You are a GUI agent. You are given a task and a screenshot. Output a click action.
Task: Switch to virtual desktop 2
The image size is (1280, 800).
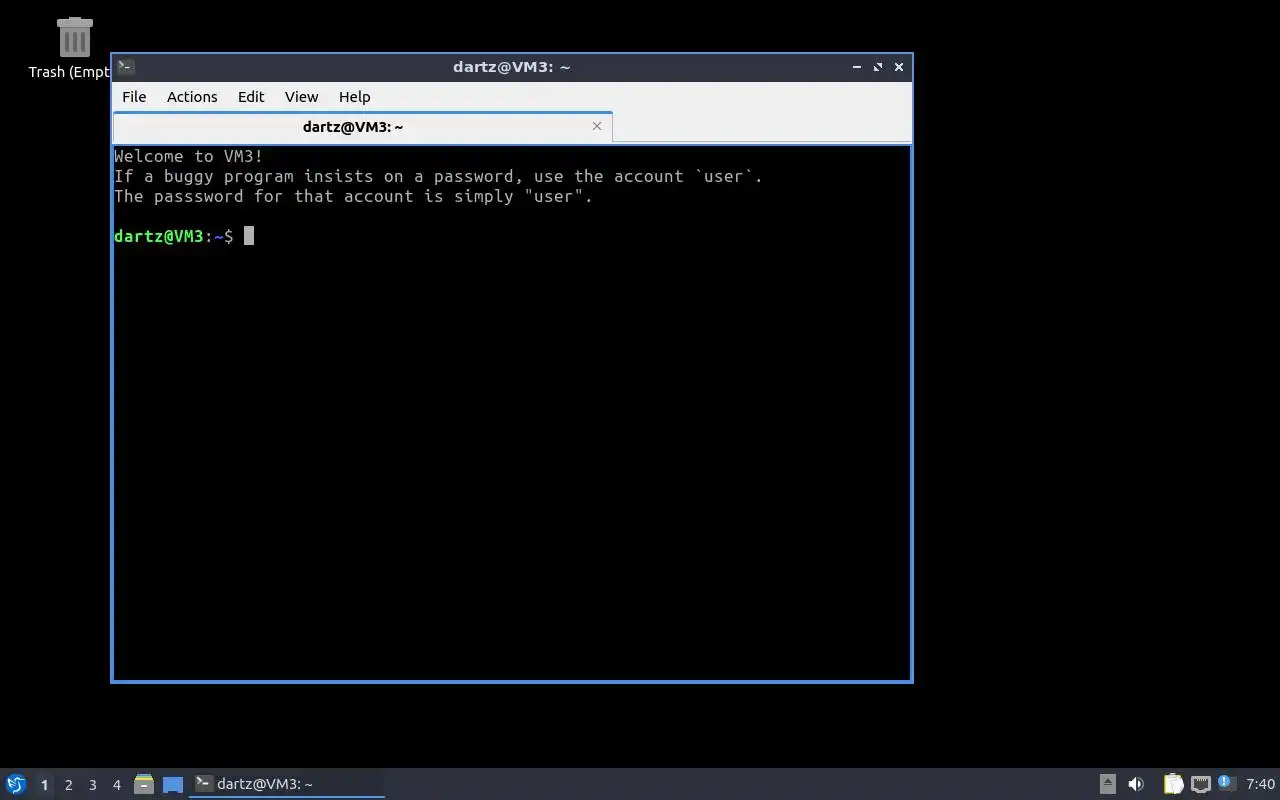coord(69,785)
